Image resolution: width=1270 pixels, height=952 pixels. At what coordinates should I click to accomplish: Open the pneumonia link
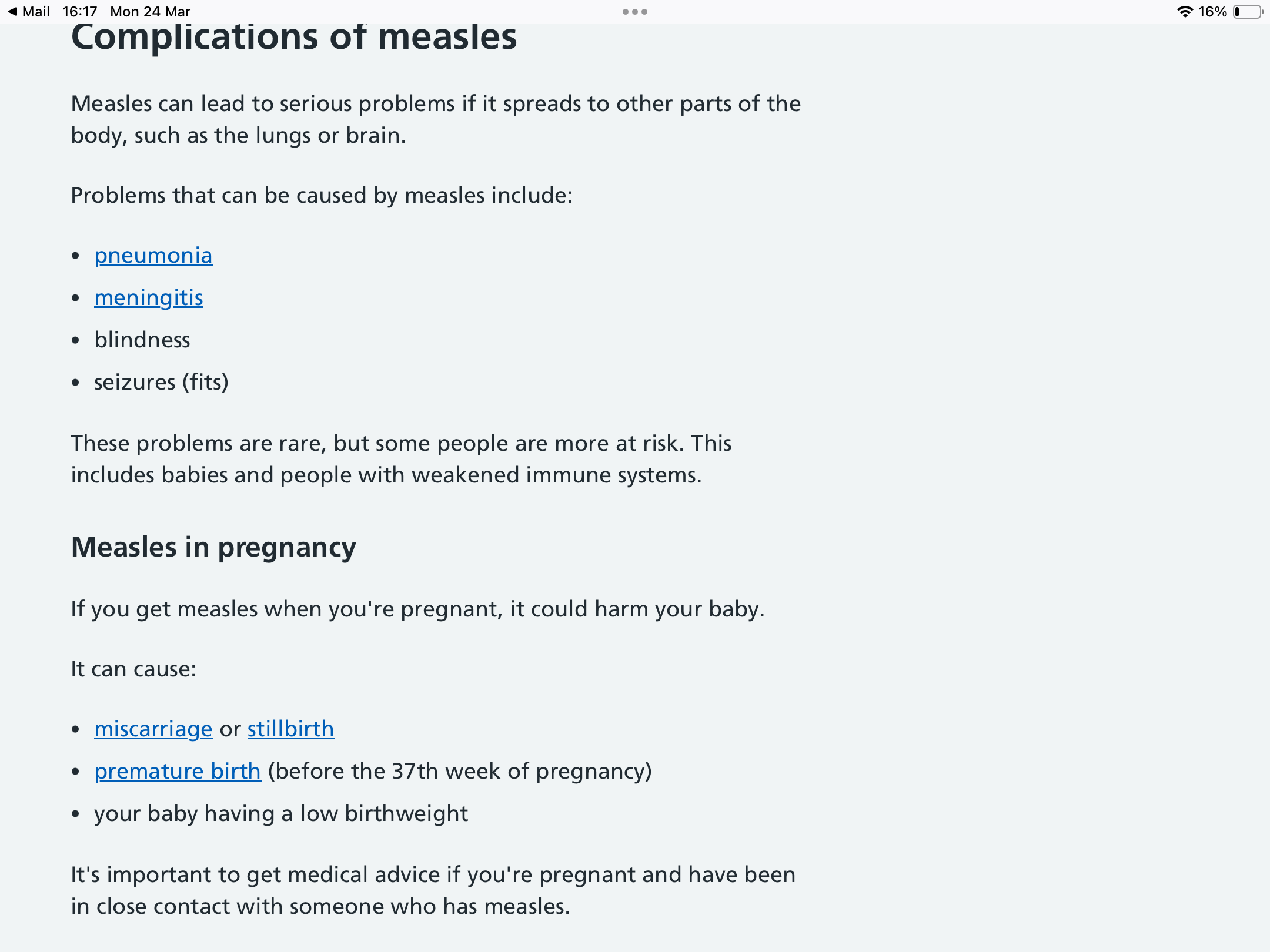tap(153, 256)
